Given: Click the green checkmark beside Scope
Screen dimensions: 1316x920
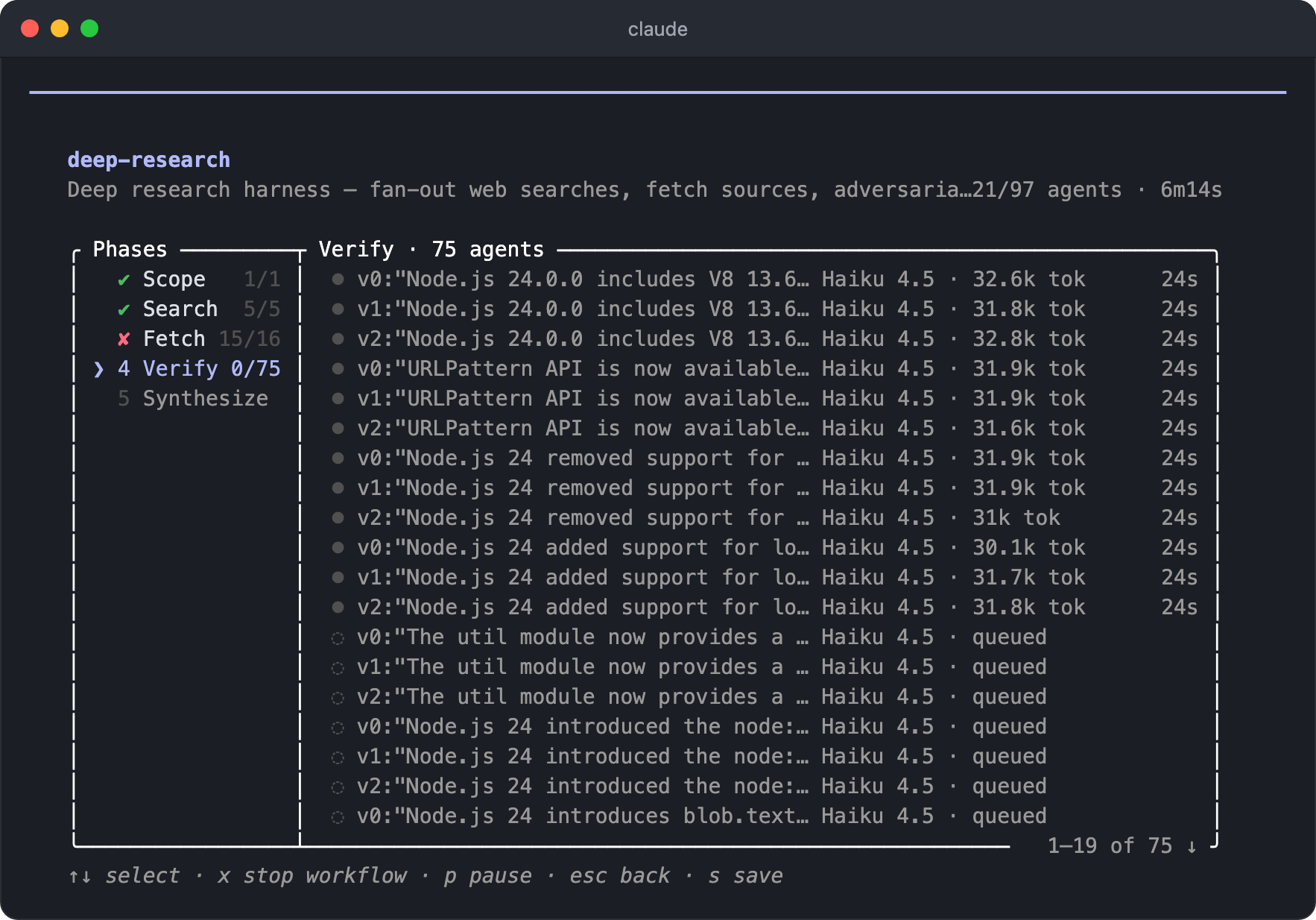Looking at the screenshot, I should click(x=124, y=280).
